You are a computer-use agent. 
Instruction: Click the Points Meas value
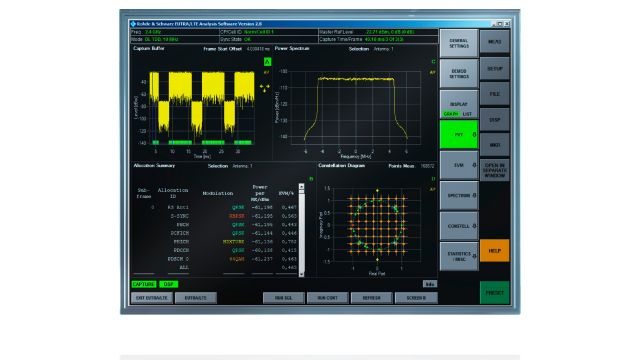point(427,166)
